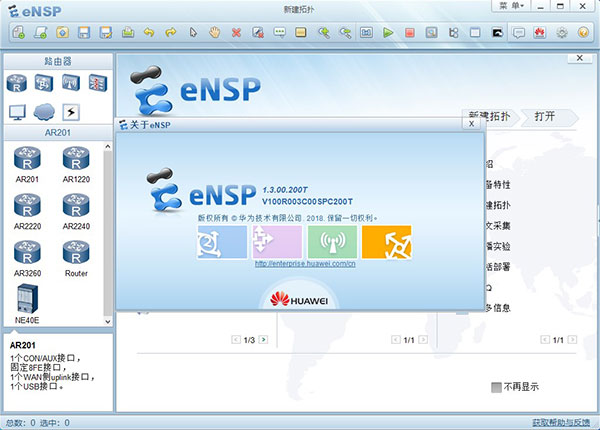Open settings via the gear icon
This screenshot has height=430, width=600.
[562, 33]
